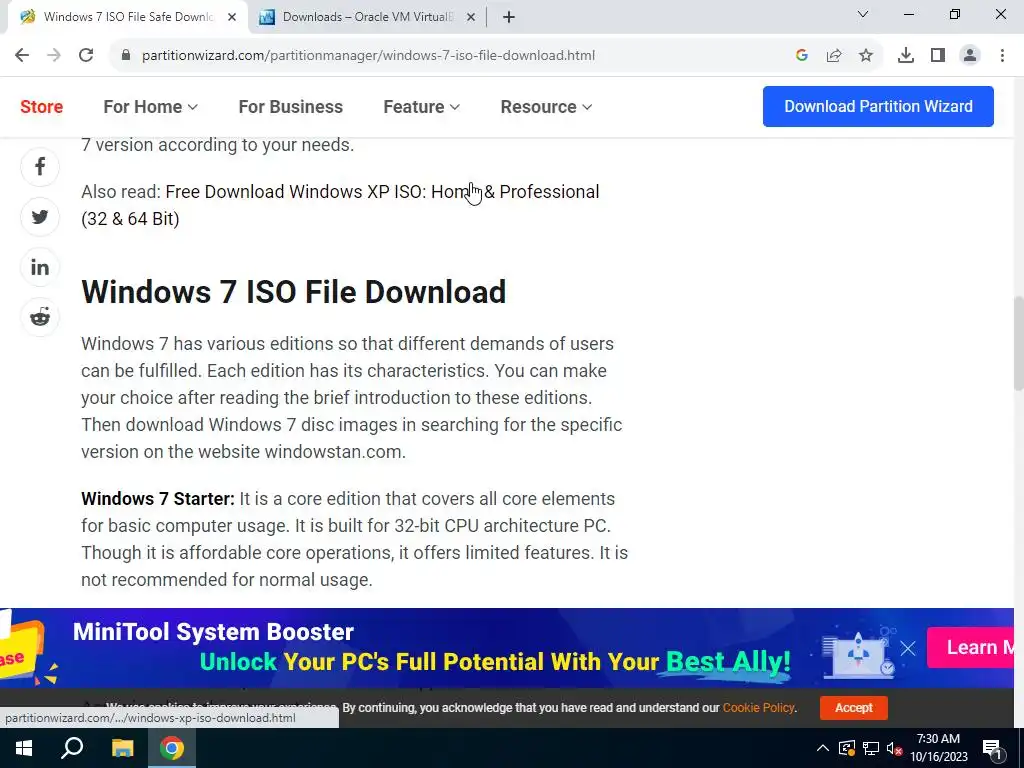Click the browser forward arrow
This screenshot has height=768, width=1024.
coord(54,56)
